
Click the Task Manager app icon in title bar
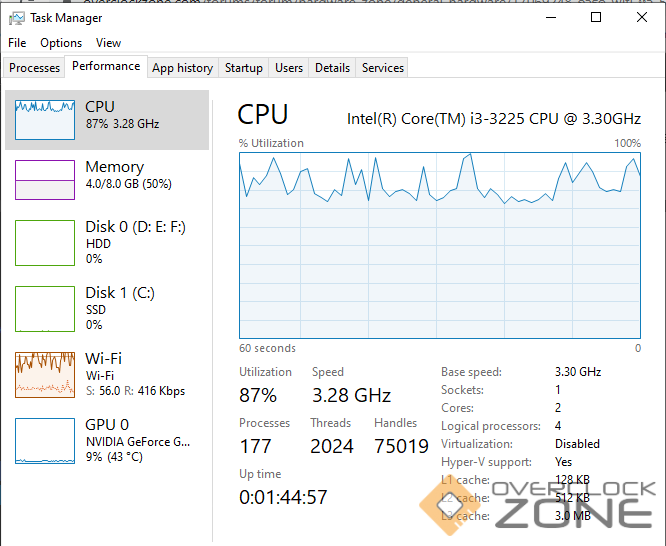pos(16,17)
